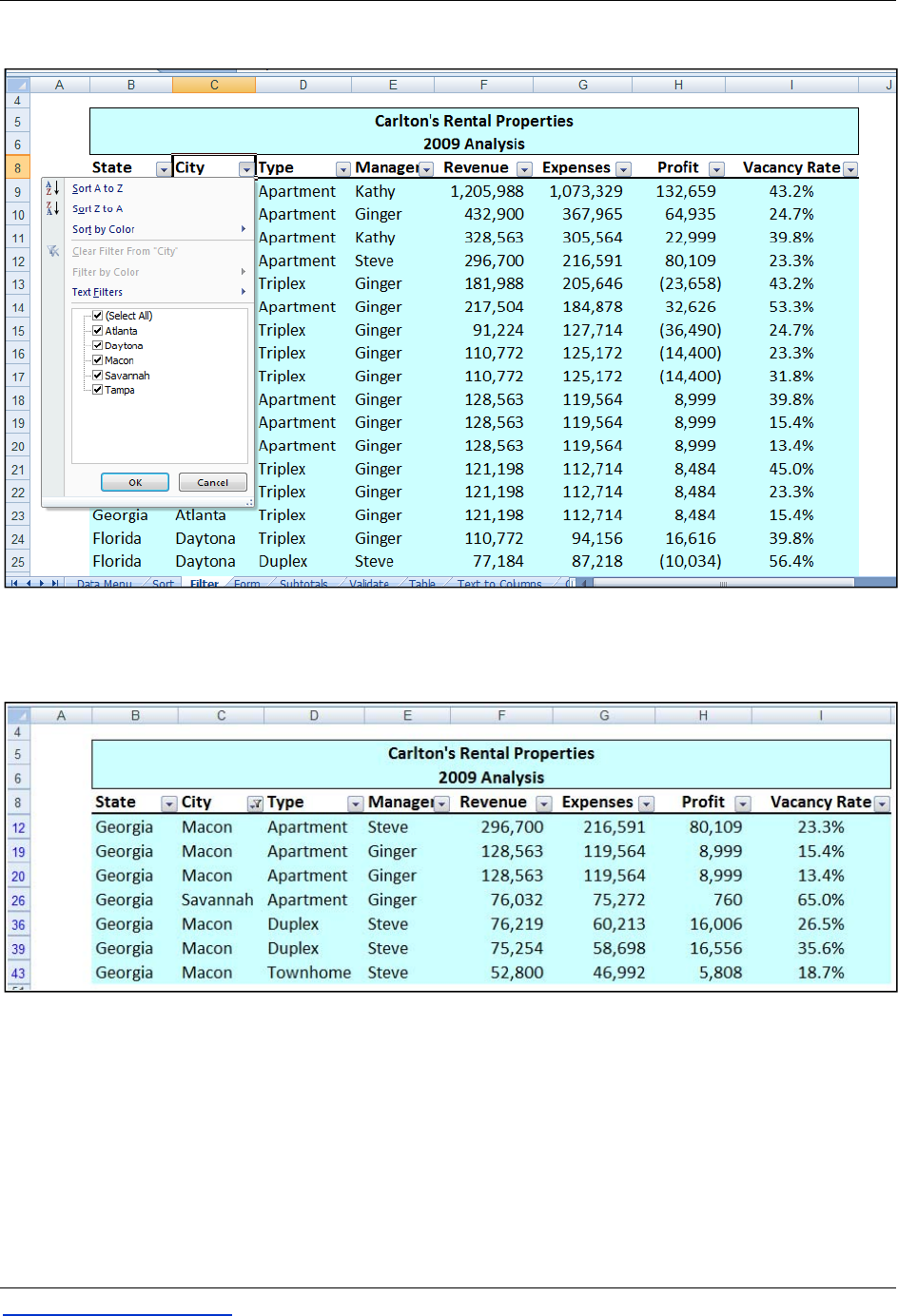898x1316 pixels.
Task: Select column H header in lower sheet
Action: (703, 716)
